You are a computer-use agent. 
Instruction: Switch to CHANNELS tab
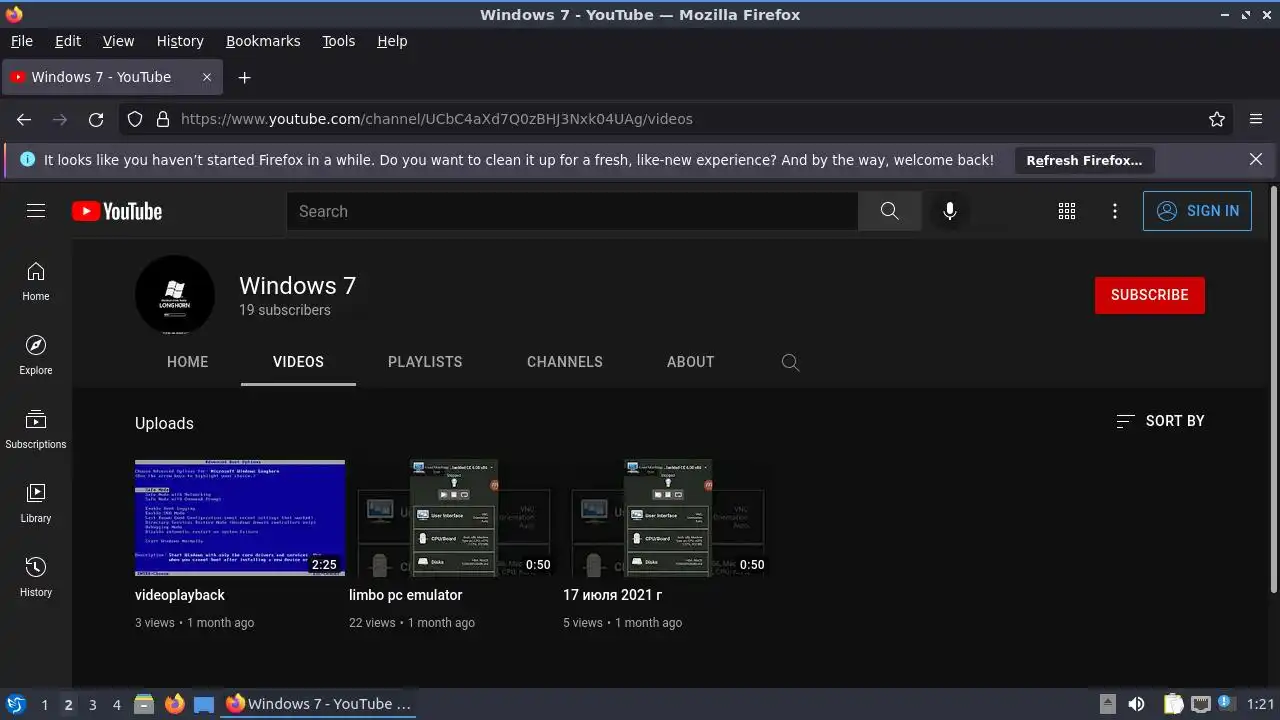pyautogui.click(x=565, y=362)
